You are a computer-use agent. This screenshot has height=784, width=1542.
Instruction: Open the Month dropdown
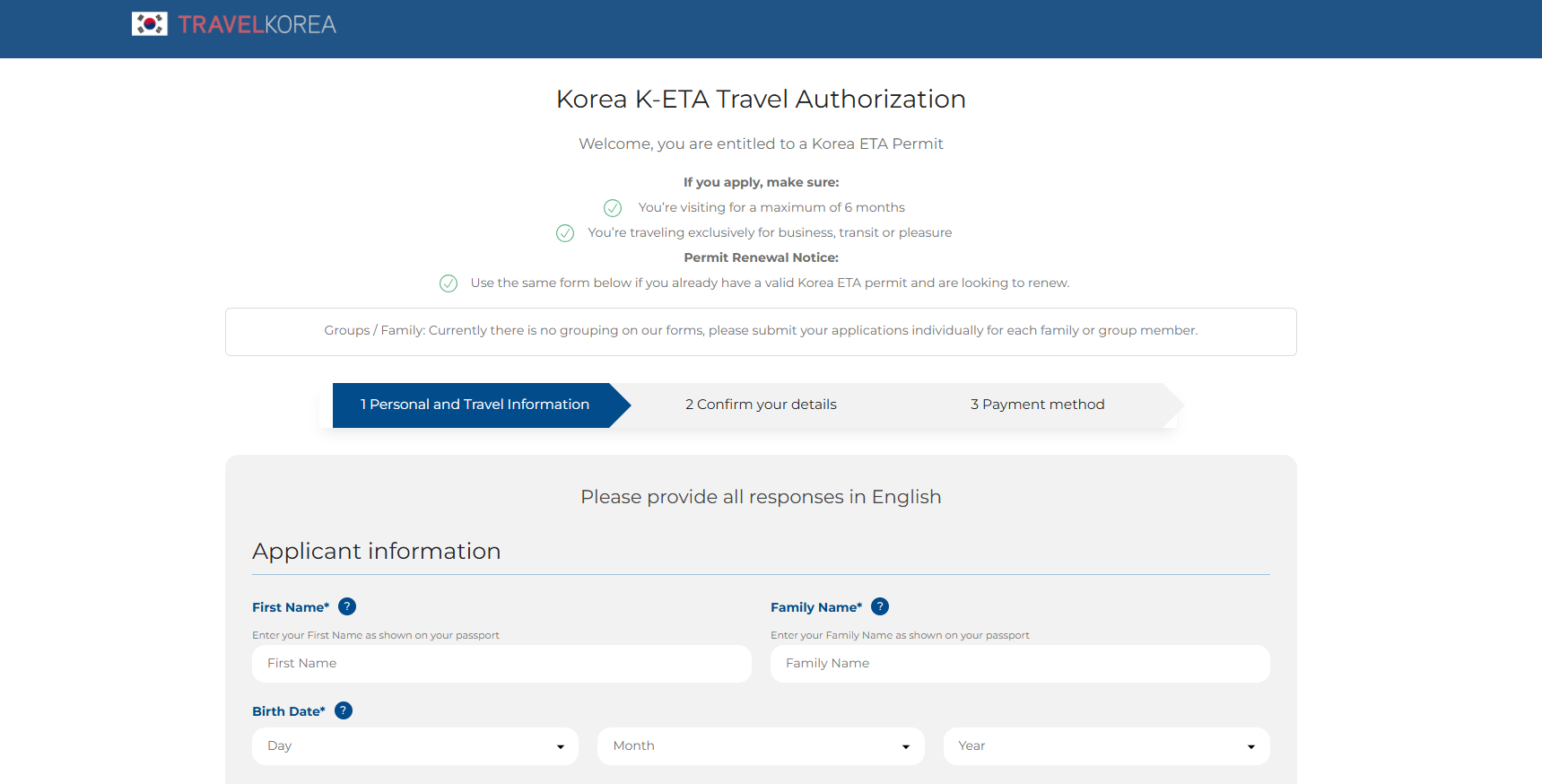pos(760,745)
